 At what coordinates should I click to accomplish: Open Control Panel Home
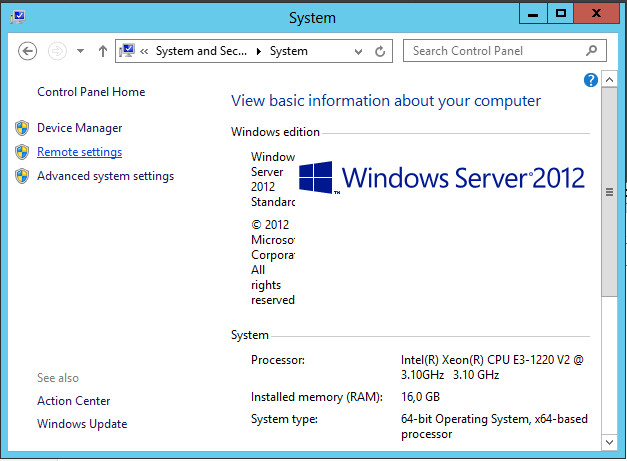click(91, 92)
